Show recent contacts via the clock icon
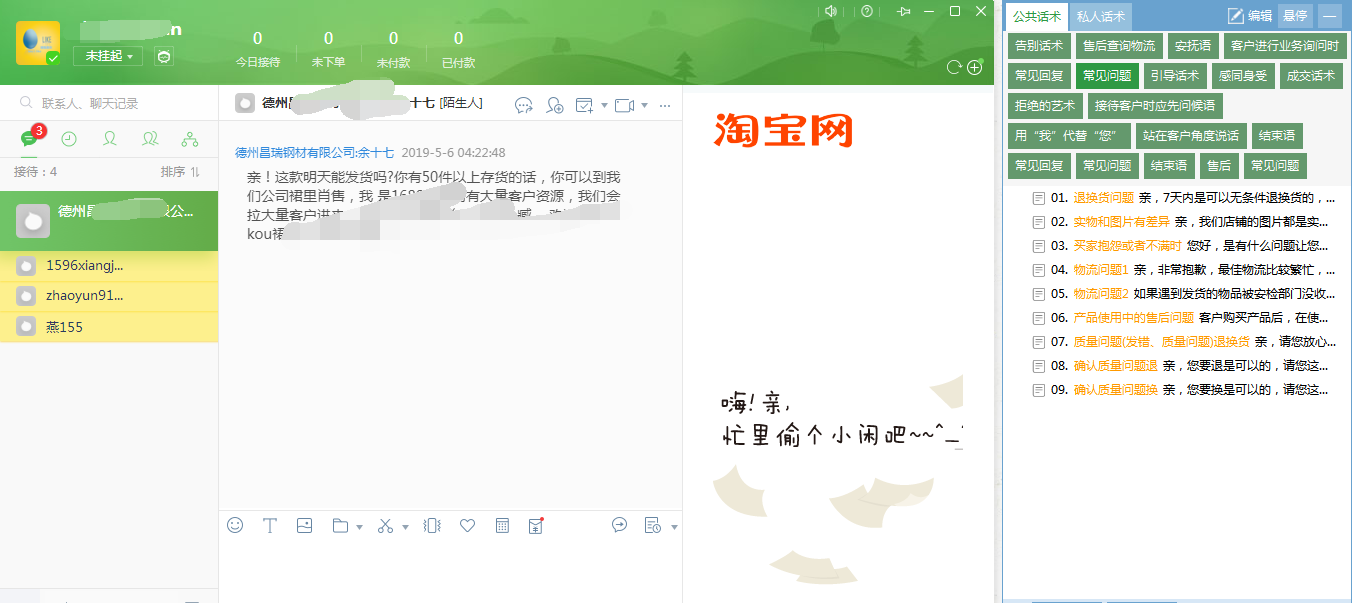The image size is (1352, 603). click(x=69, y=139)
